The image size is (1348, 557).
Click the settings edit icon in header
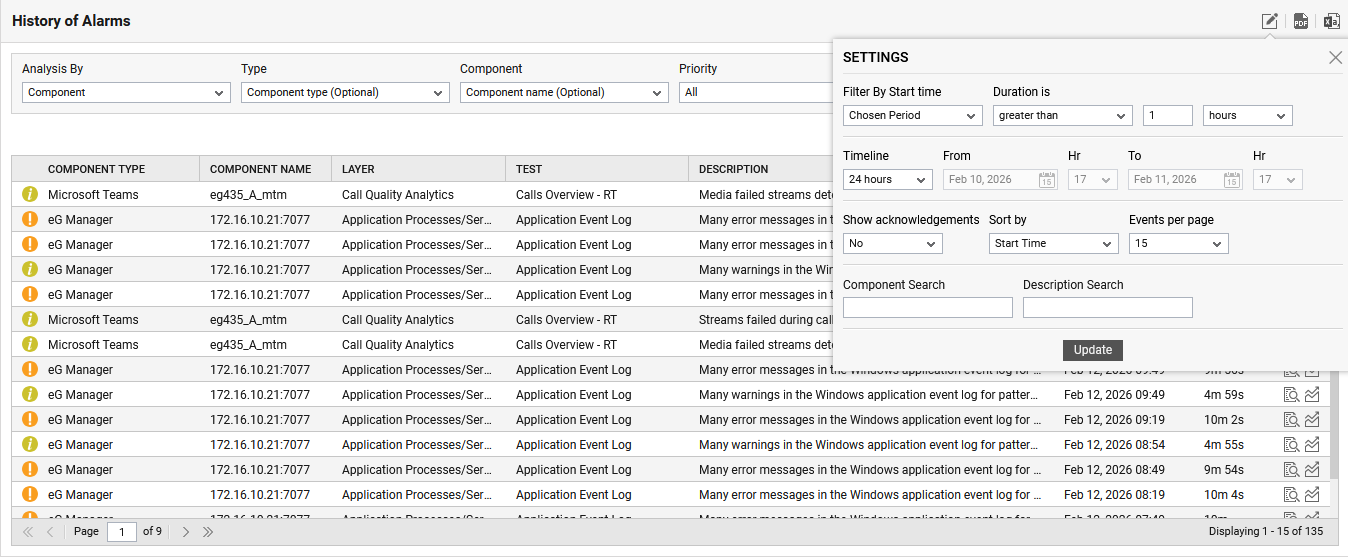[1270, 21]
